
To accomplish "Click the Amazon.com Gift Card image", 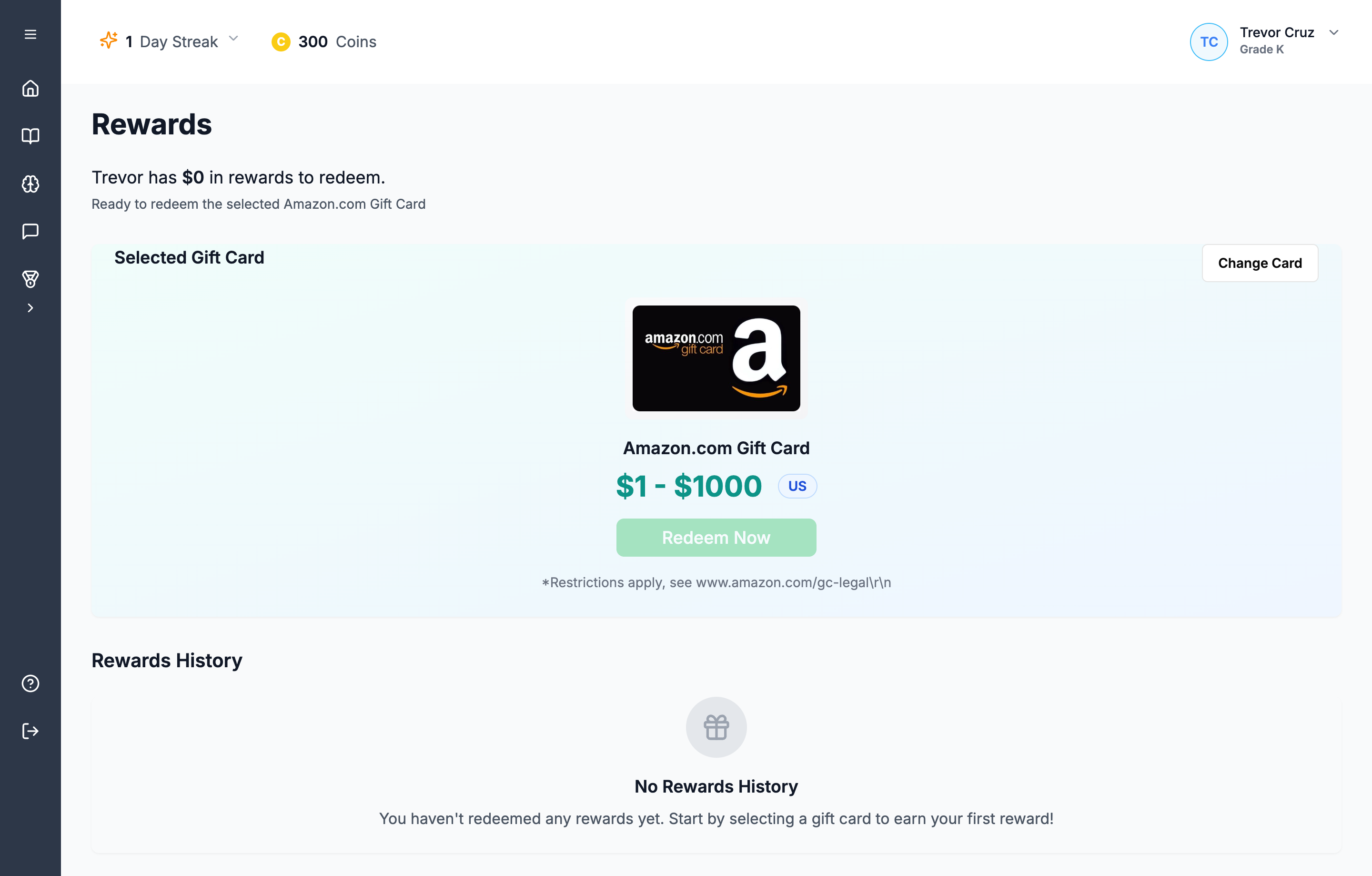I will tap(716, 358).
